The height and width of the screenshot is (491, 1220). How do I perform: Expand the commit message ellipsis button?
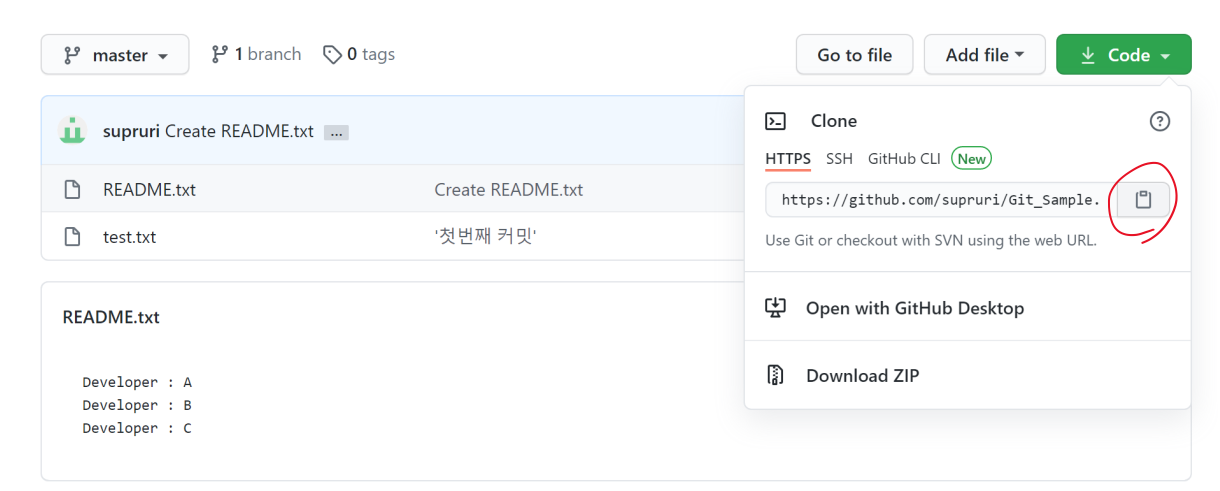pyautogui.click(x=336, y=132)
